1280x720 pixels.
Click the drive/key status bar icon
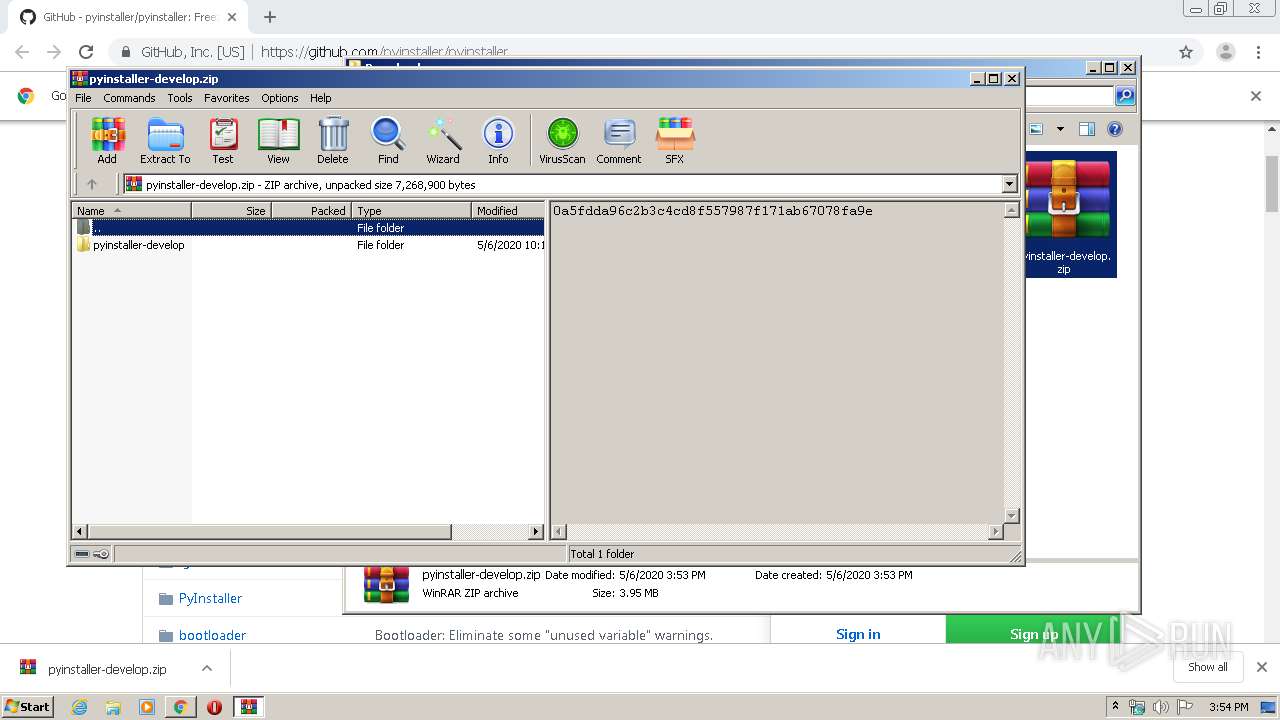coord(92,554)
